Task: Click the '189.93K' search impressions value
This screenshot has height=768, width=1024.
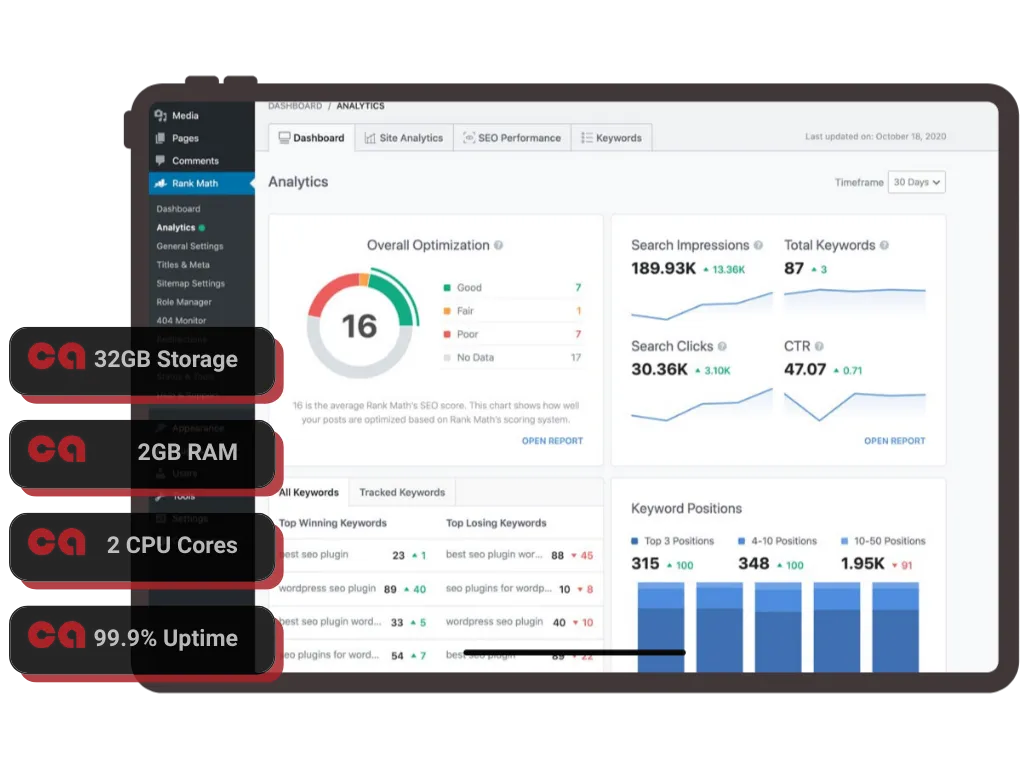Action: pyautogui.click(x=664, y=268)
